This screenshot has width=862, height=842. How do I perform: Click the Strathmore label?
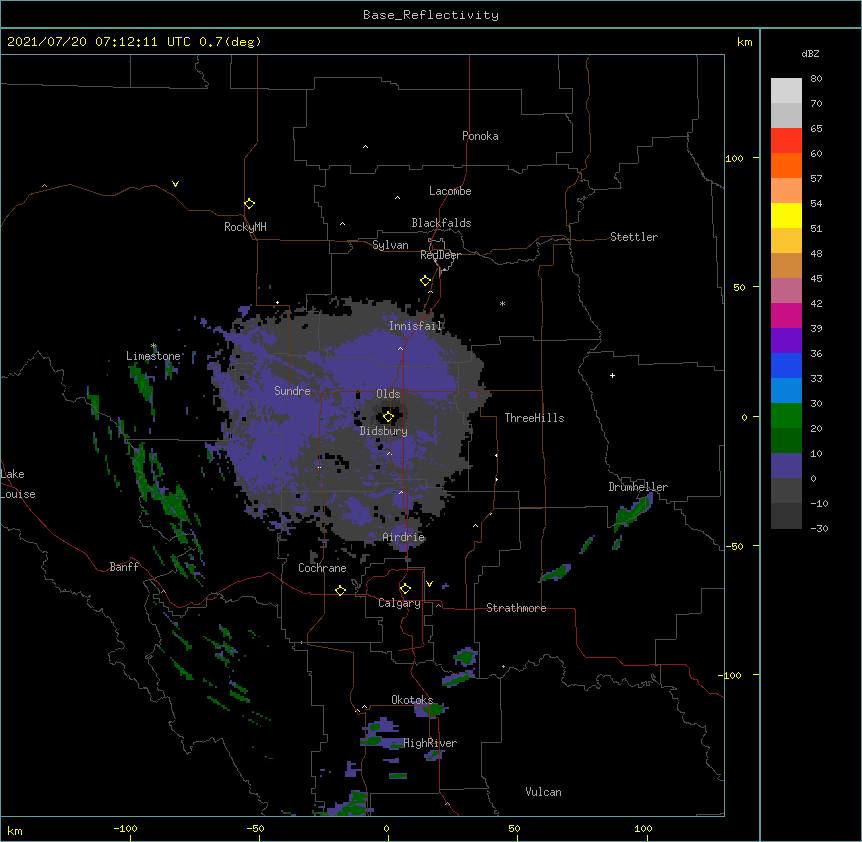[x=516, y=608]
